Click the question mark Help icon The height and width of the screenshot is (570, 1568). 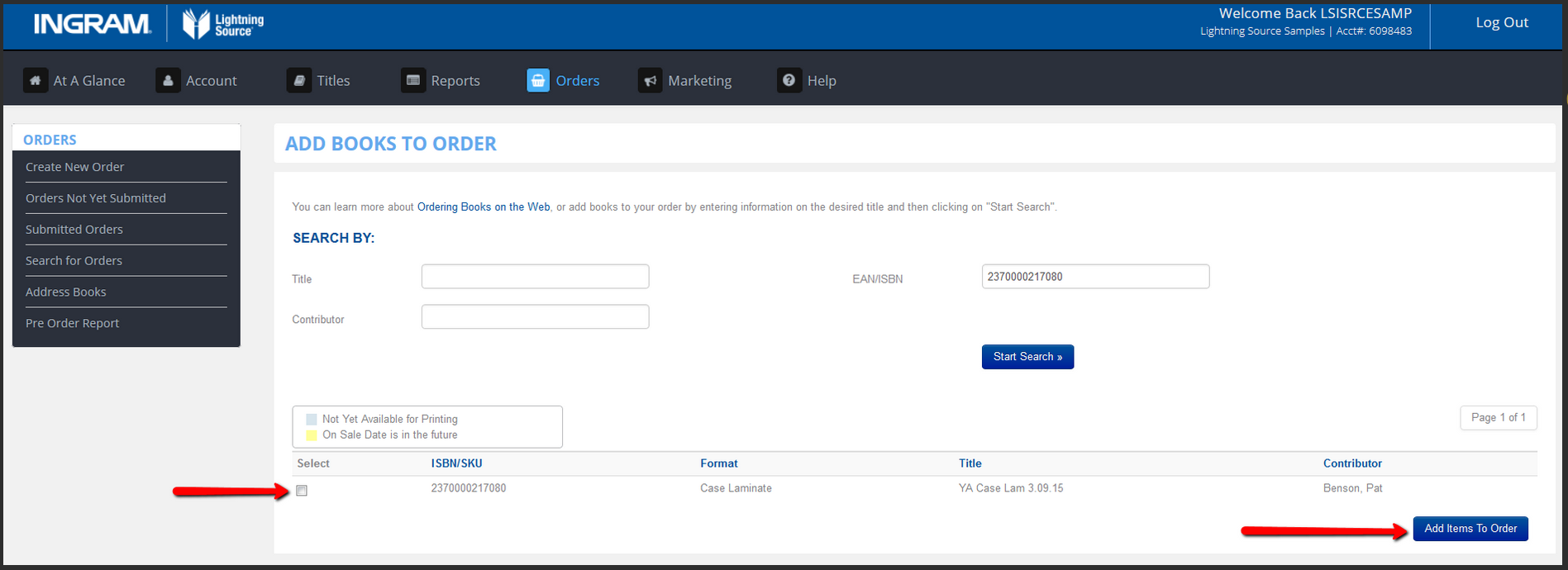click(x=789, y=80)
